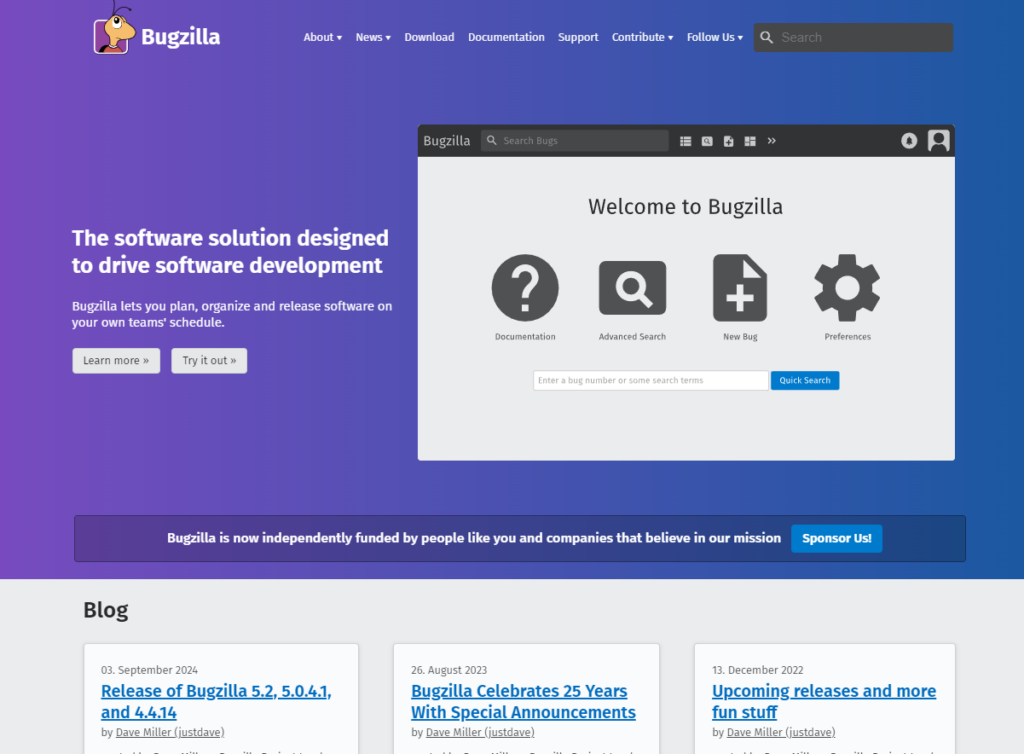Click the Bugzilla mascot logo
This screenshot has height=754, width=1024.
coord(115,30)
